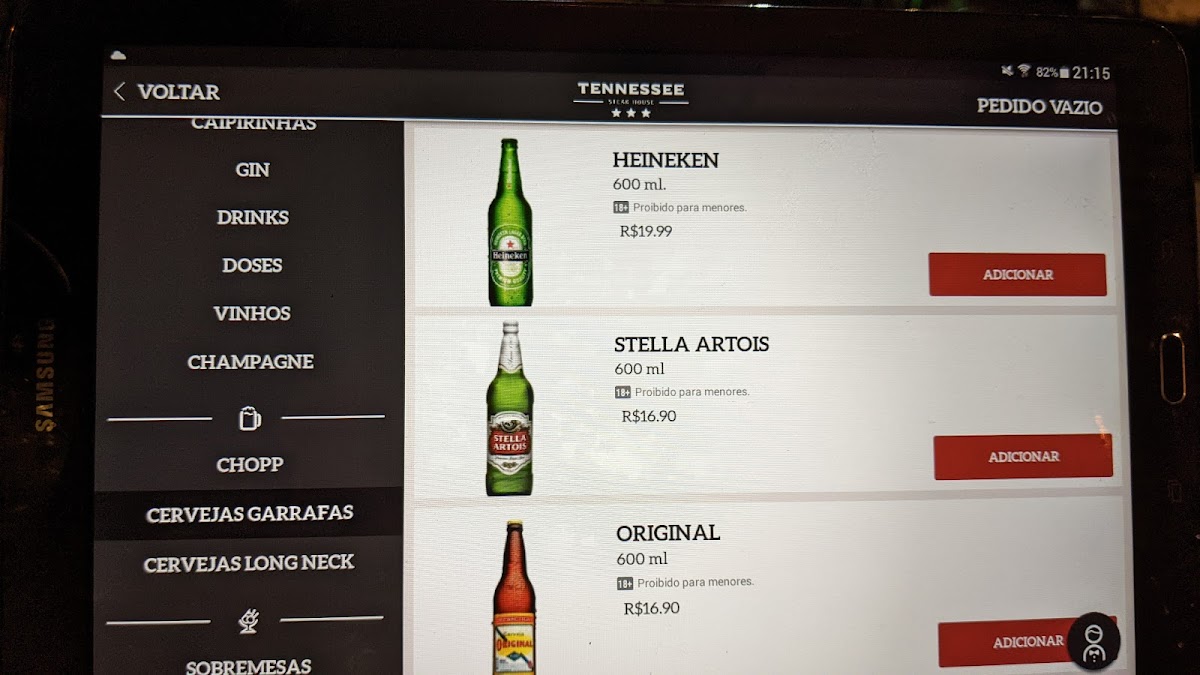Viewport: 1200px width, 675px height.
Task: Tap the waiter call icon
Action: [1093, 641]
